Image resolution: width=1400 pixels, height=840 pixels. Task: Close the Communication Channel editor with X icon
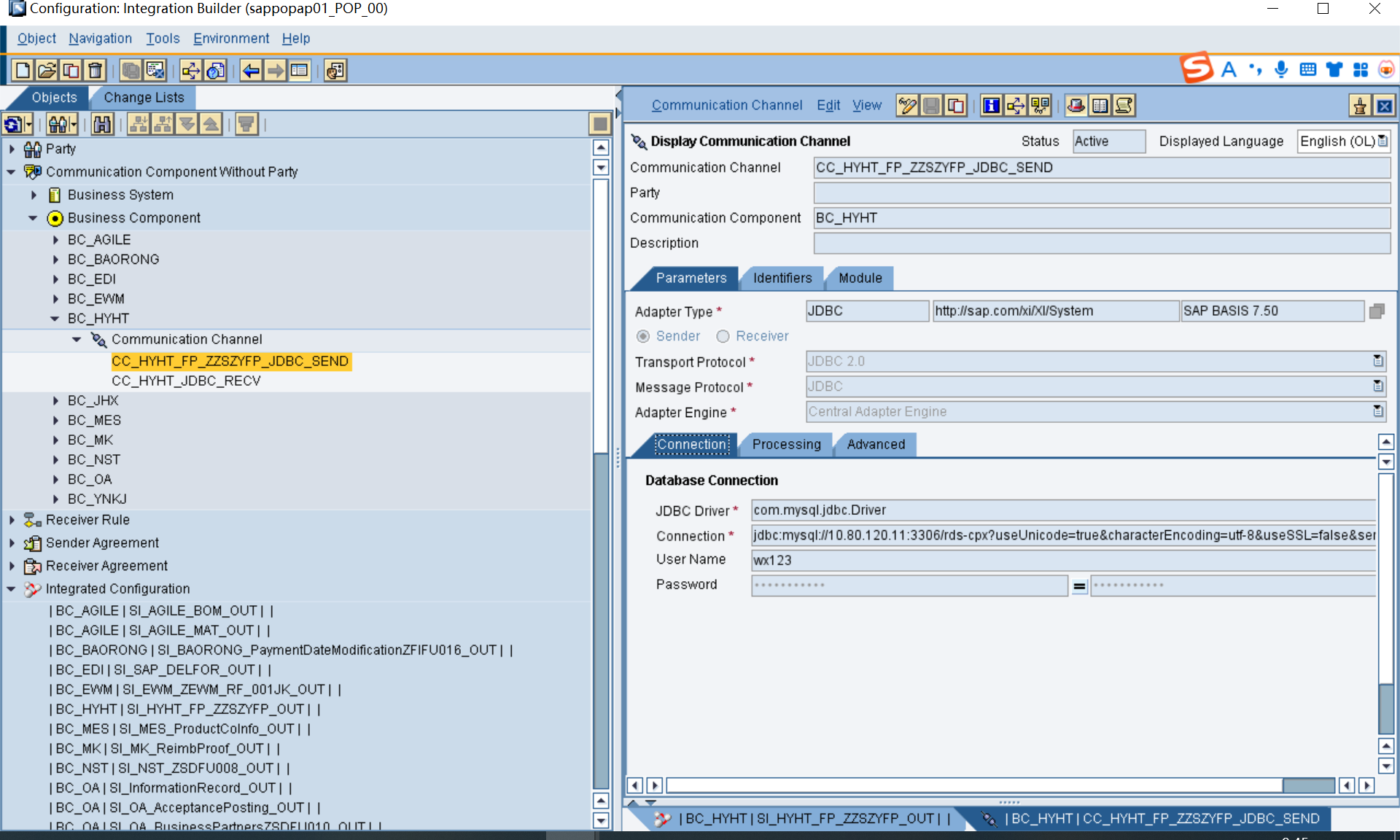tap(1384, 106)
